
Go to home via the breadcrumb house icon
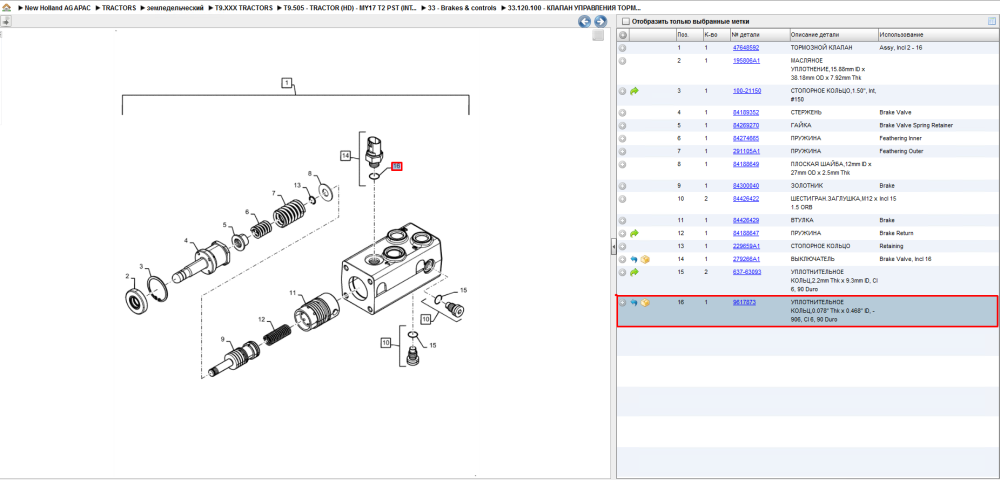[x=6, y=8]
